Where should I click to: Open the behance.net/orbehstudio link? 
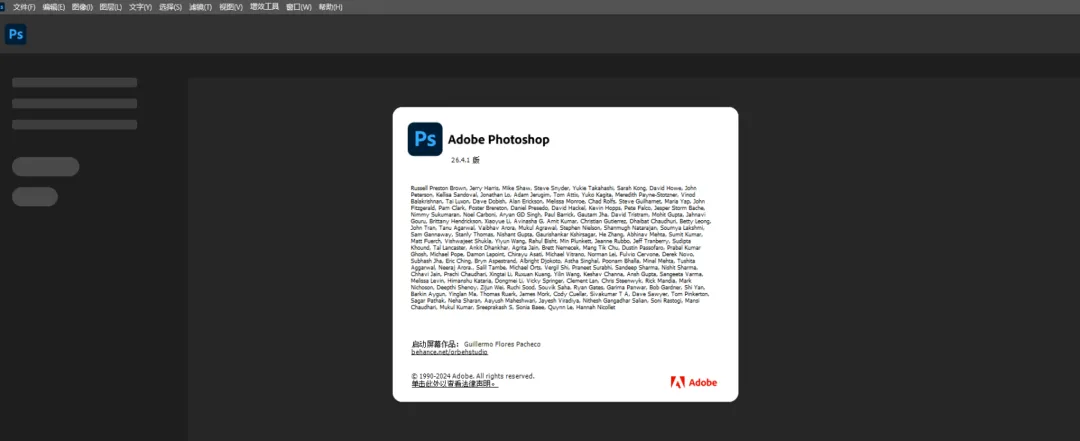pos(450,352)
